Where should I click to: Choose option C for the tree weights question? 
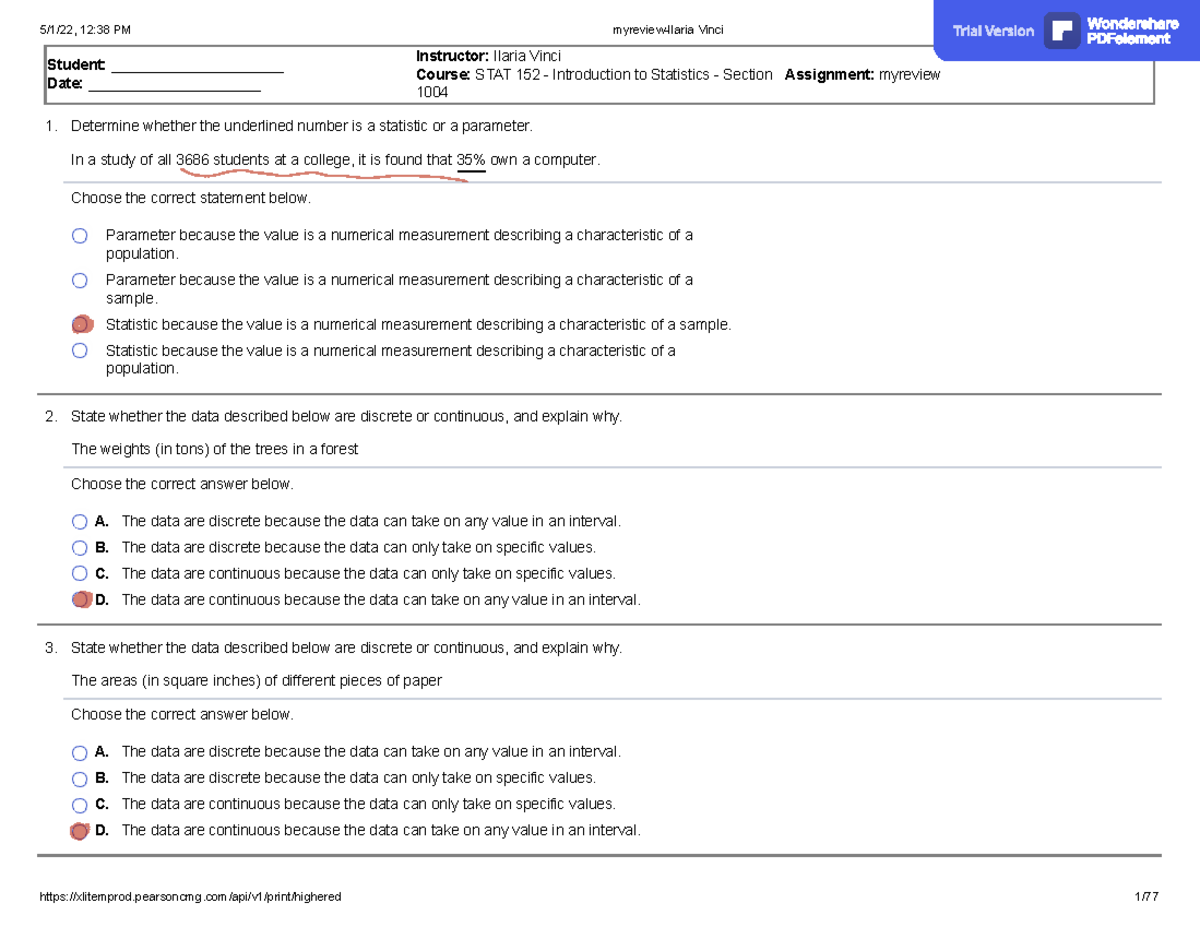click(80, 574)
